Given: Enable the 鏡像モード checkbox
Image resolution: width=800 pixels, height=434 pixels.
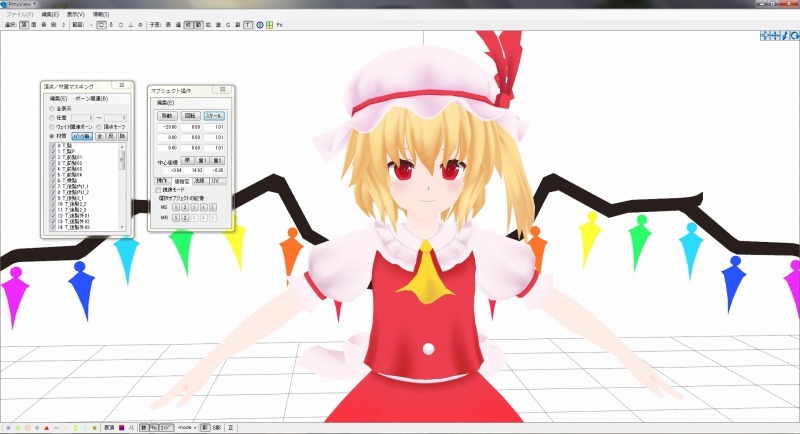Looking at the screenshot, I should click(158, 190).
